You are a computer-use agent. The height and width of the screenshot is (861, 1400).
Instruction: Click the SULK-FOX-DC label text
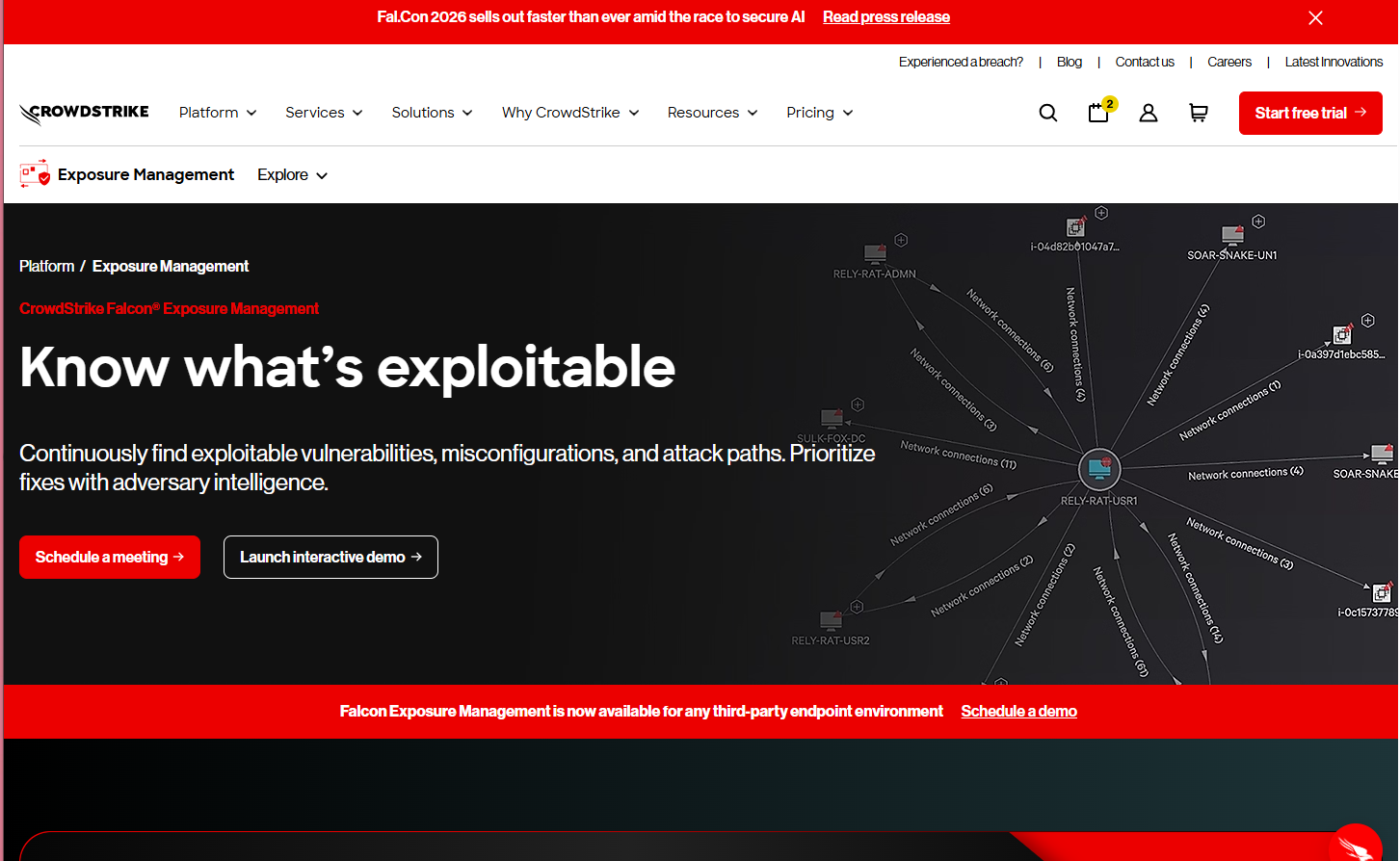832,438
